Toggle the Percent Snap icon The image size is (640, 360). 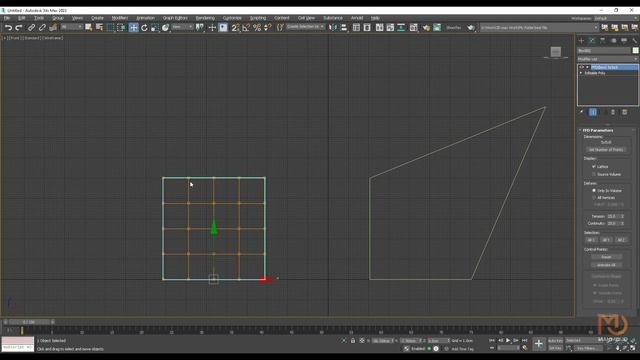click(x=257, y=28)
